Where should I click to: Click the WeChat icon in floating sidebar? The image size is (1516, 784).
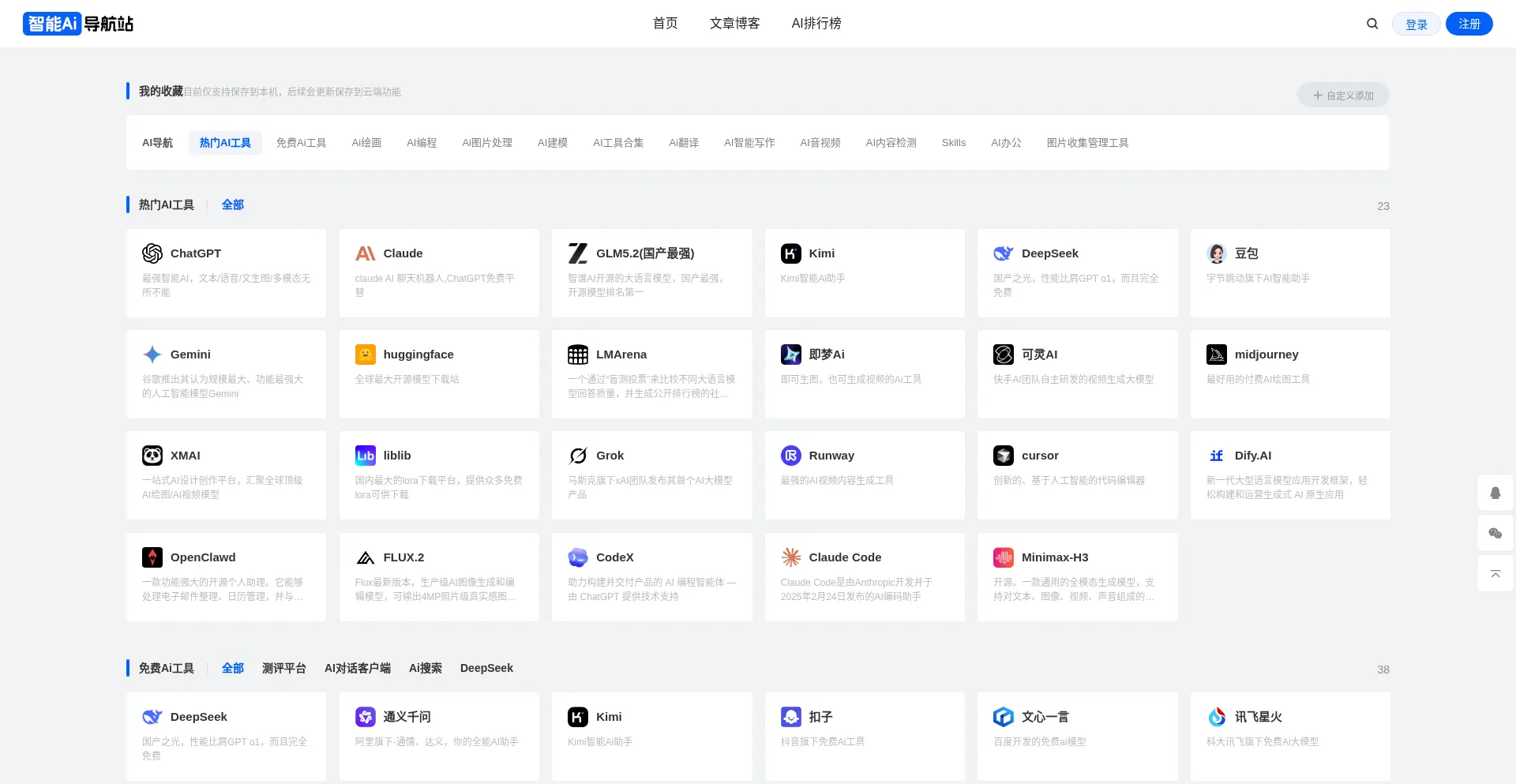pos(1495,534)
